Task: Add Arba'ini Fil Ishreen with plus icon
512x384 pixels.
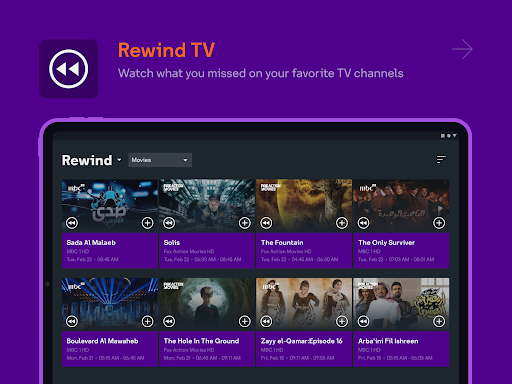Action: (439, 321)
